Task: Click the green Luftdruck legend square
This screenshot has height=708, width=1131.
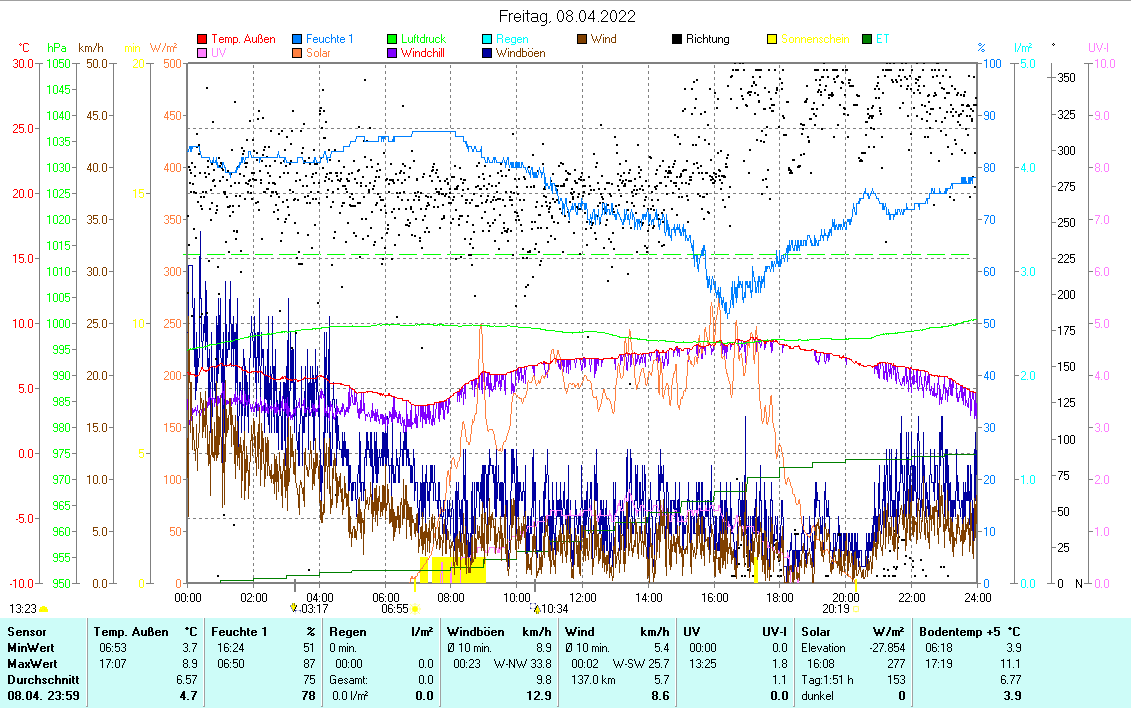Action: [393, 40]
